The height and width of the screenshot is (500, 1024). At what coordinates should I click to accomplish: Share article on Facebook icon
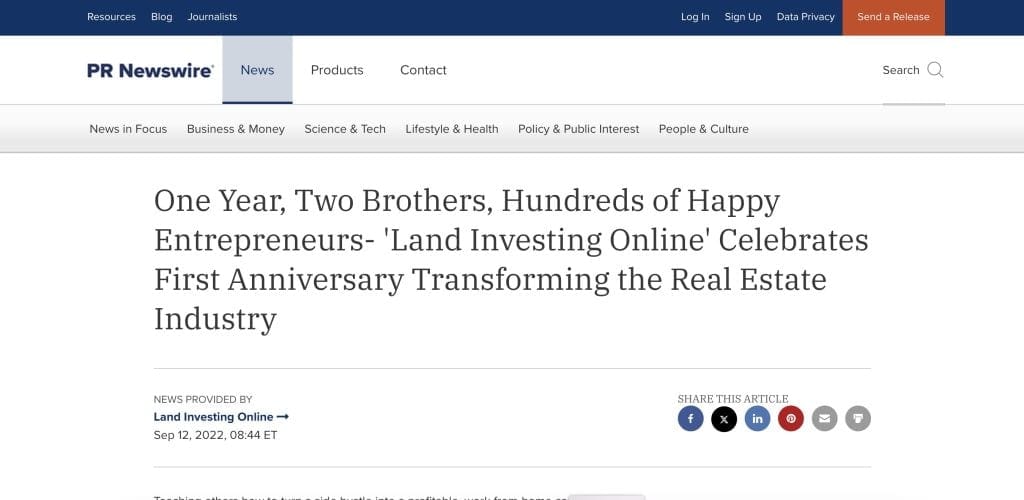690,418
